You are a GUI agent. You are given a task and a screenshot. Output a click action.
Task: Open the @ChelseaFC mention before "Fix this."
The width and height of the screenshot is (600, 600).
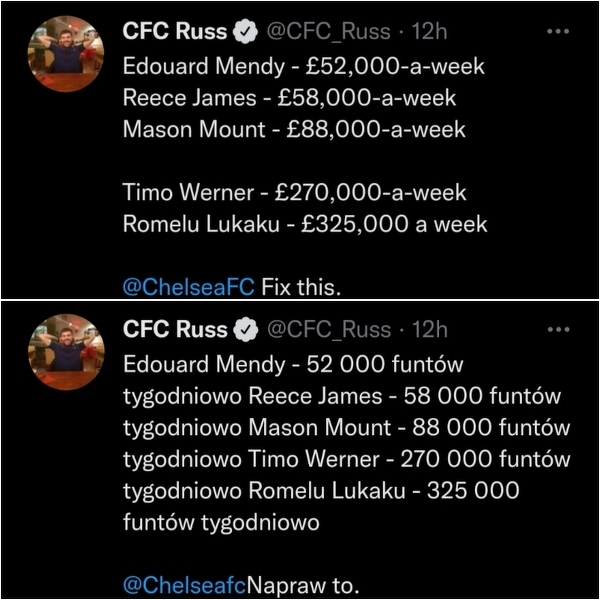[x=188, y=287]
